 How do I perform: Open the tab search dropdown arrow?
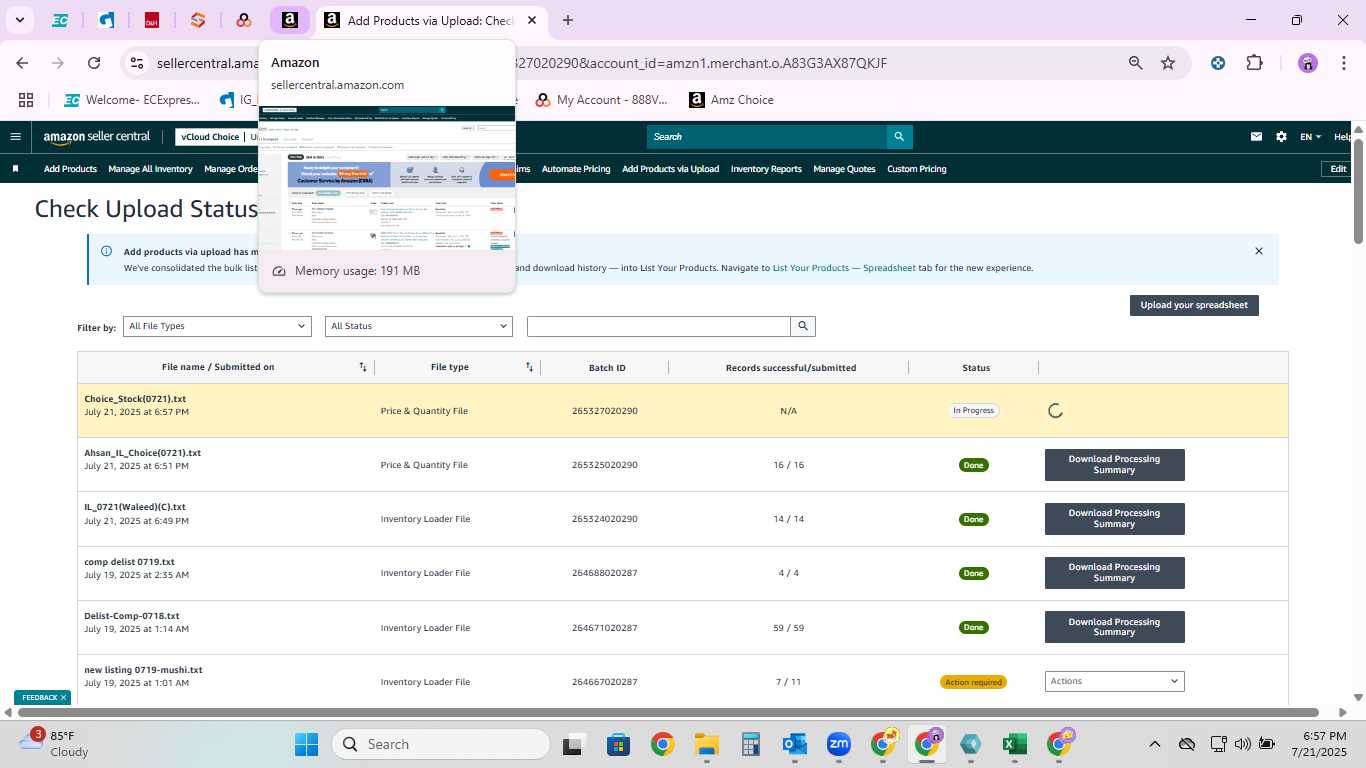tap(20, 20)
